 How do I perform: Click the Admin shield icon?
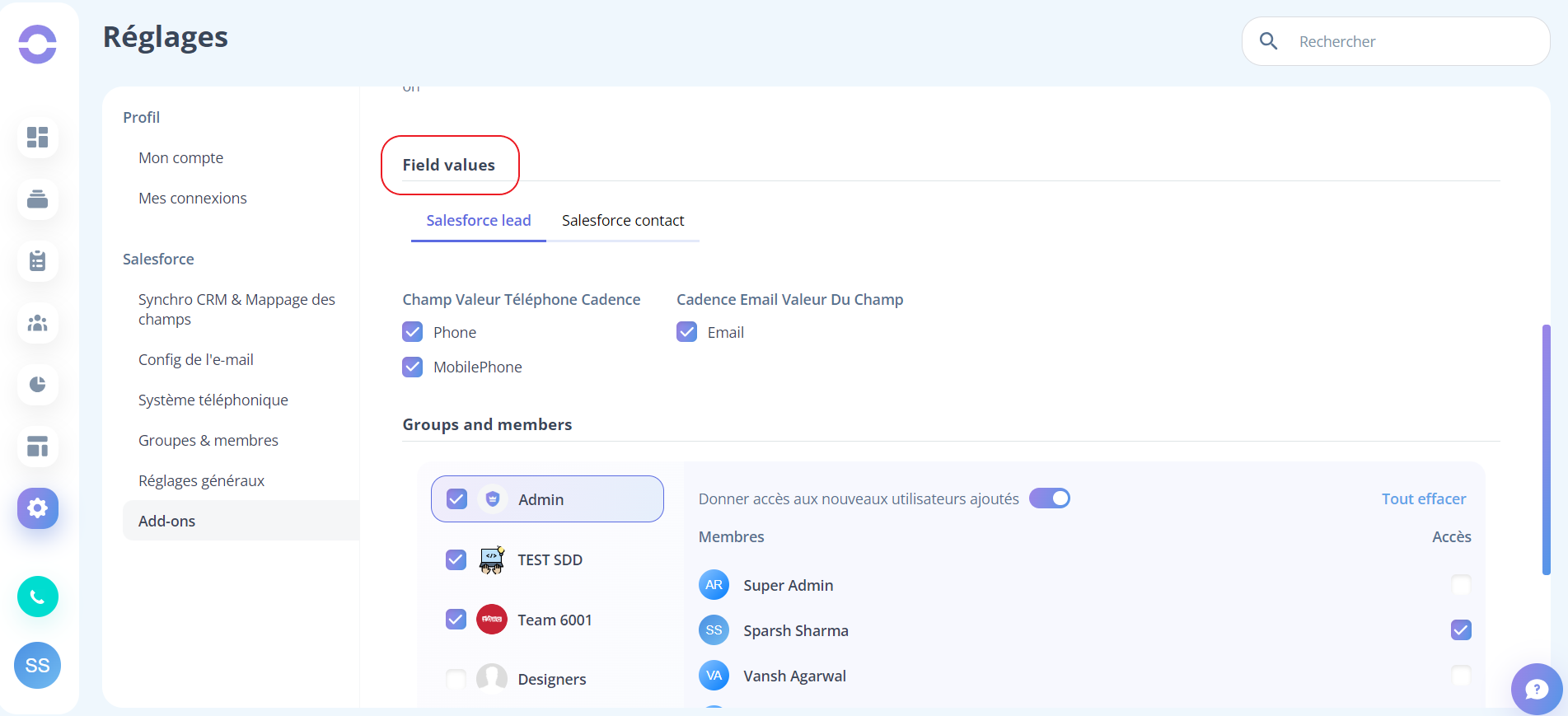493,498
